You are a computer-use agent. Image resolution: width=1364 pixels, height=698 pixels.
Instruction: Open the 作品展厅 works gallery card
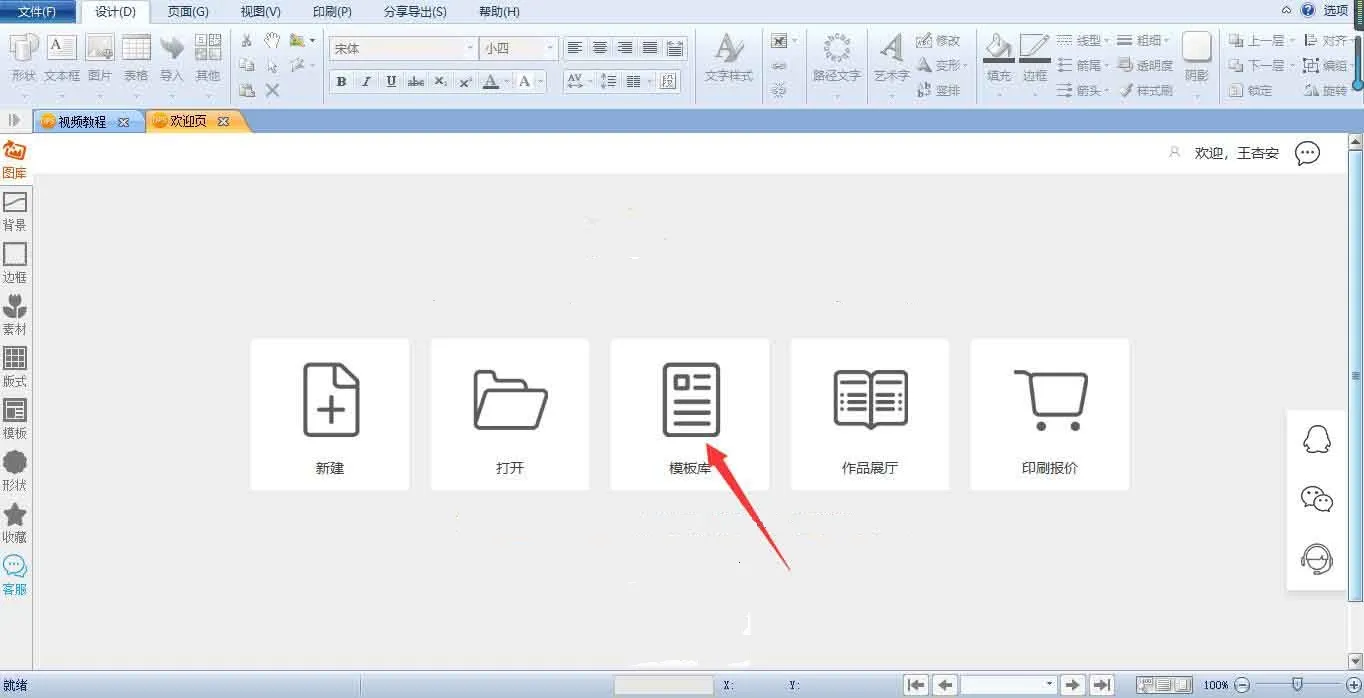[x=870, y=414]
